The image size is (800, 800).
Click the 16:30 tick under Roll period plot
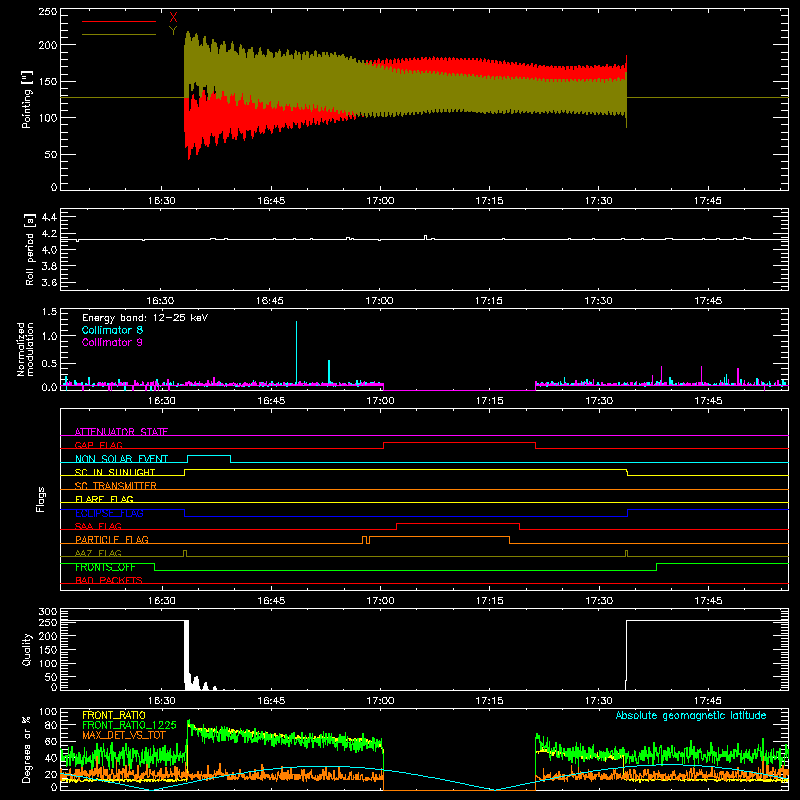pyautogui.click(x=160, y=301)
